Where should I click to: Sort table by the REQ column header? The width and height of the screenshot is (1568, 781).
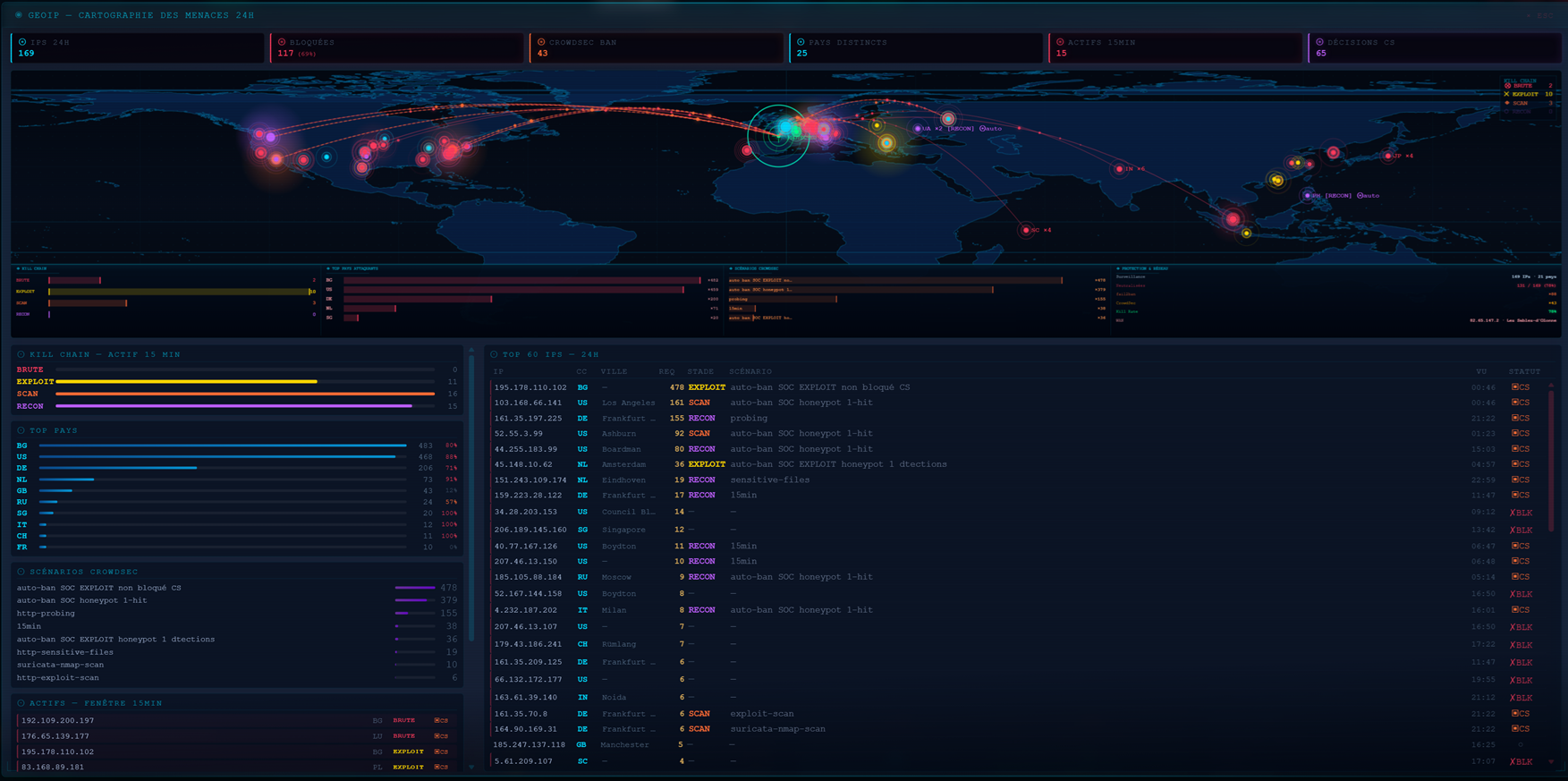click(666, 371)
